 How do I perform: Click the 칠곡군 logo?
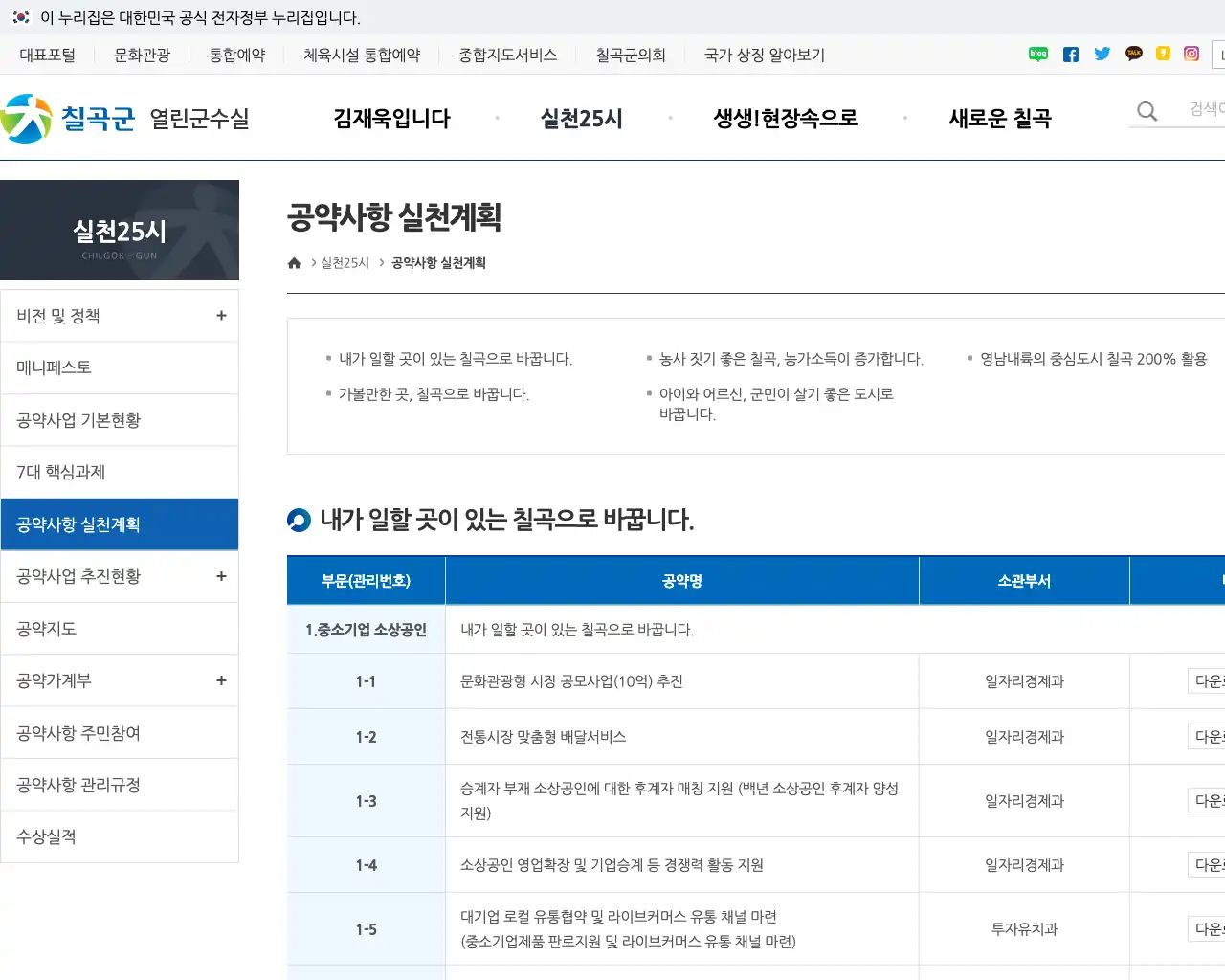pos(72,117)
